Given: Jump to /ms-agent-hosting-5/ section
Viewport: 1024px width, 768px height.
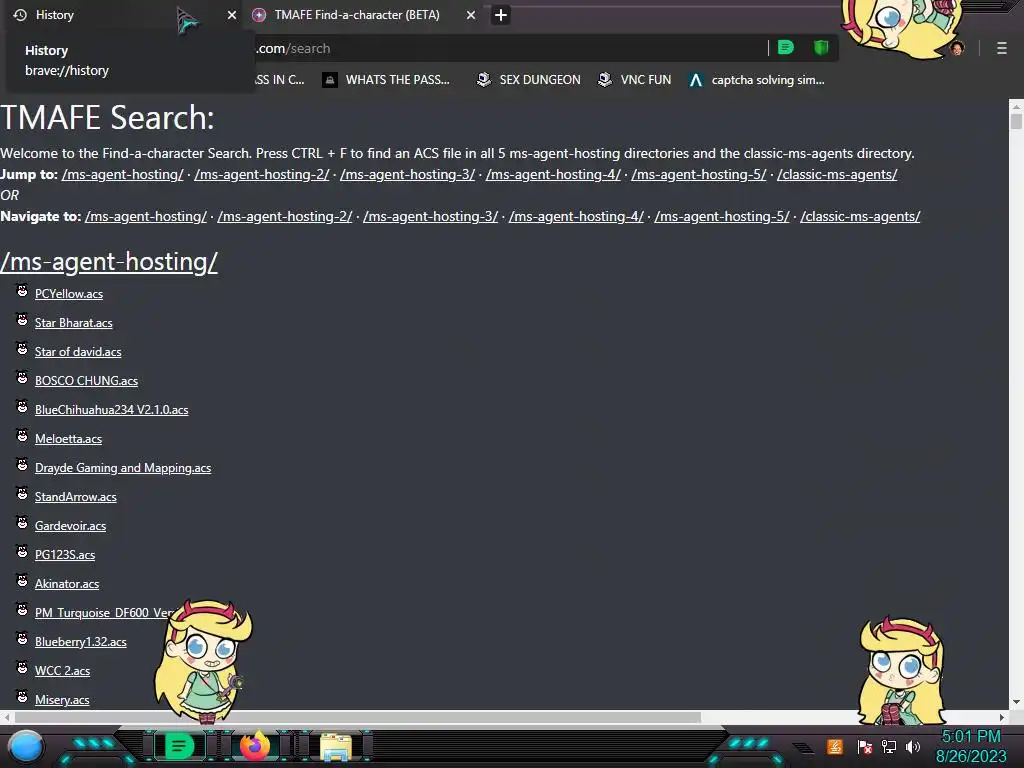Looking at the screenshot, I should tap(699, 174).
